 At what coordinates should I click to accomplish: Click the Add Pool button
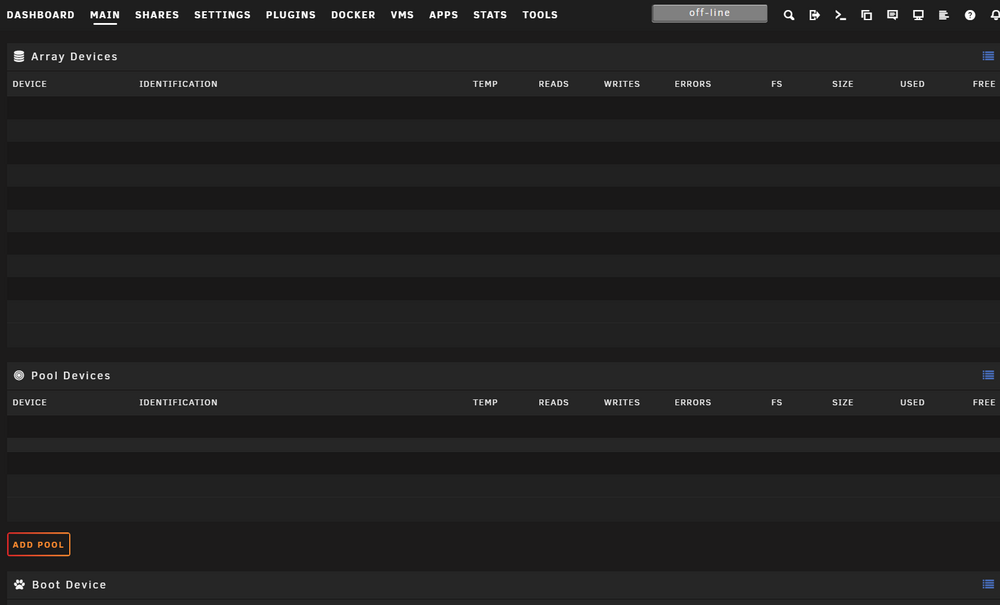39,544
